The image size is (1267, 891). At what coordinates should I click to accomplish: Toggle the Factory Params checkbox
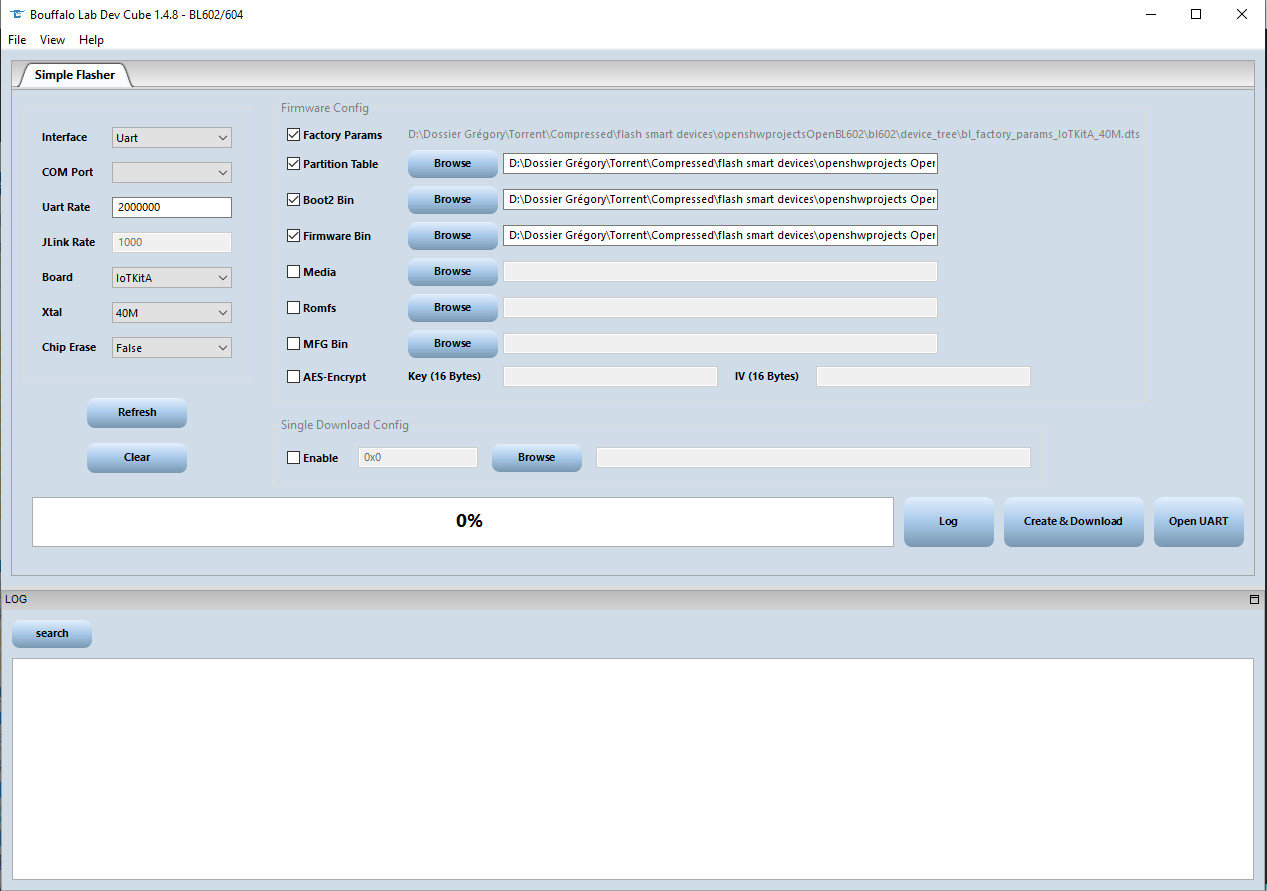click(x=293, y=135)
